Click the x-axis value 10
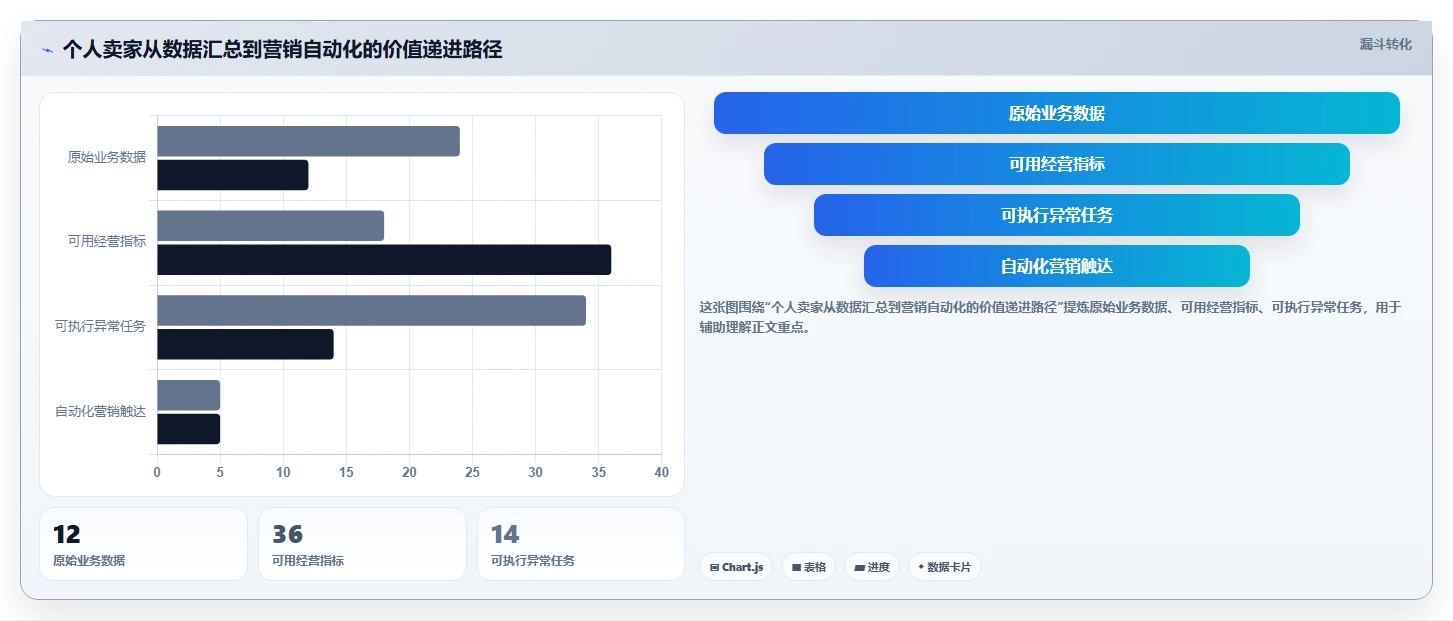Screen dimensions: 1453x621 tap(283, 472)
